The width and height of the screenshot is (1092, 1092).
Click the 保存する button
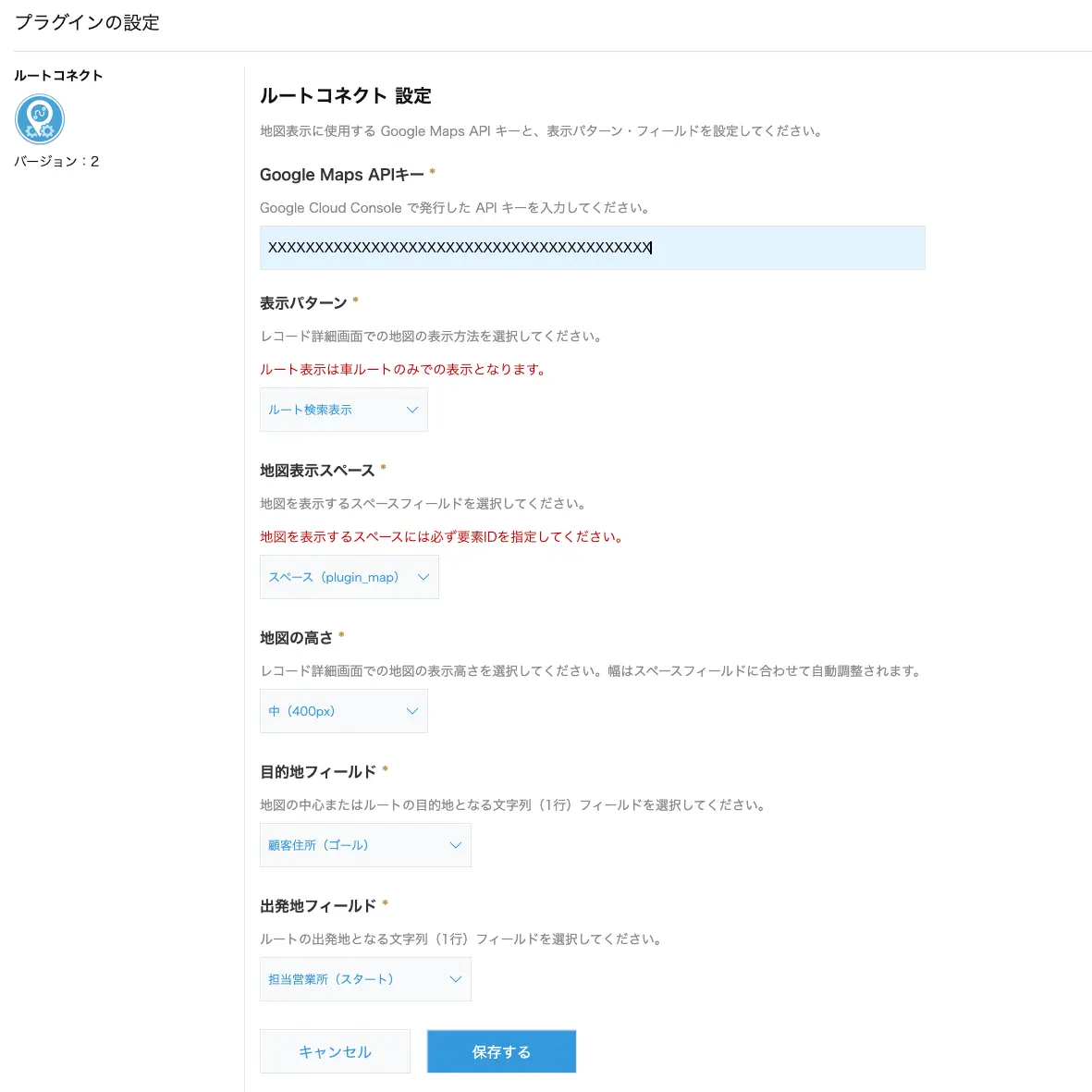tap(501, 1051)
